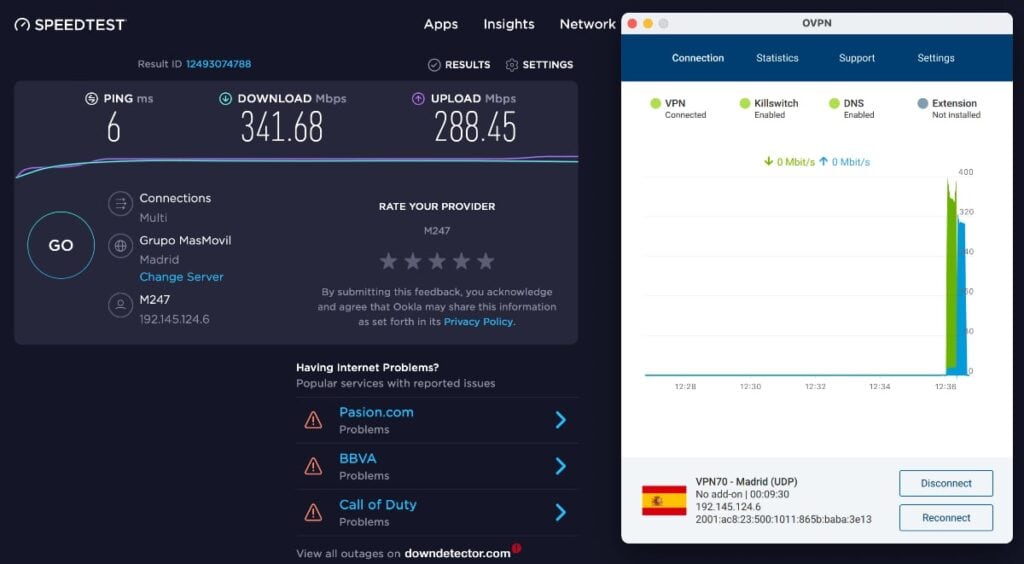Open the Call of Duty outage link
1024x564 pixels.
tap(377, 505)
